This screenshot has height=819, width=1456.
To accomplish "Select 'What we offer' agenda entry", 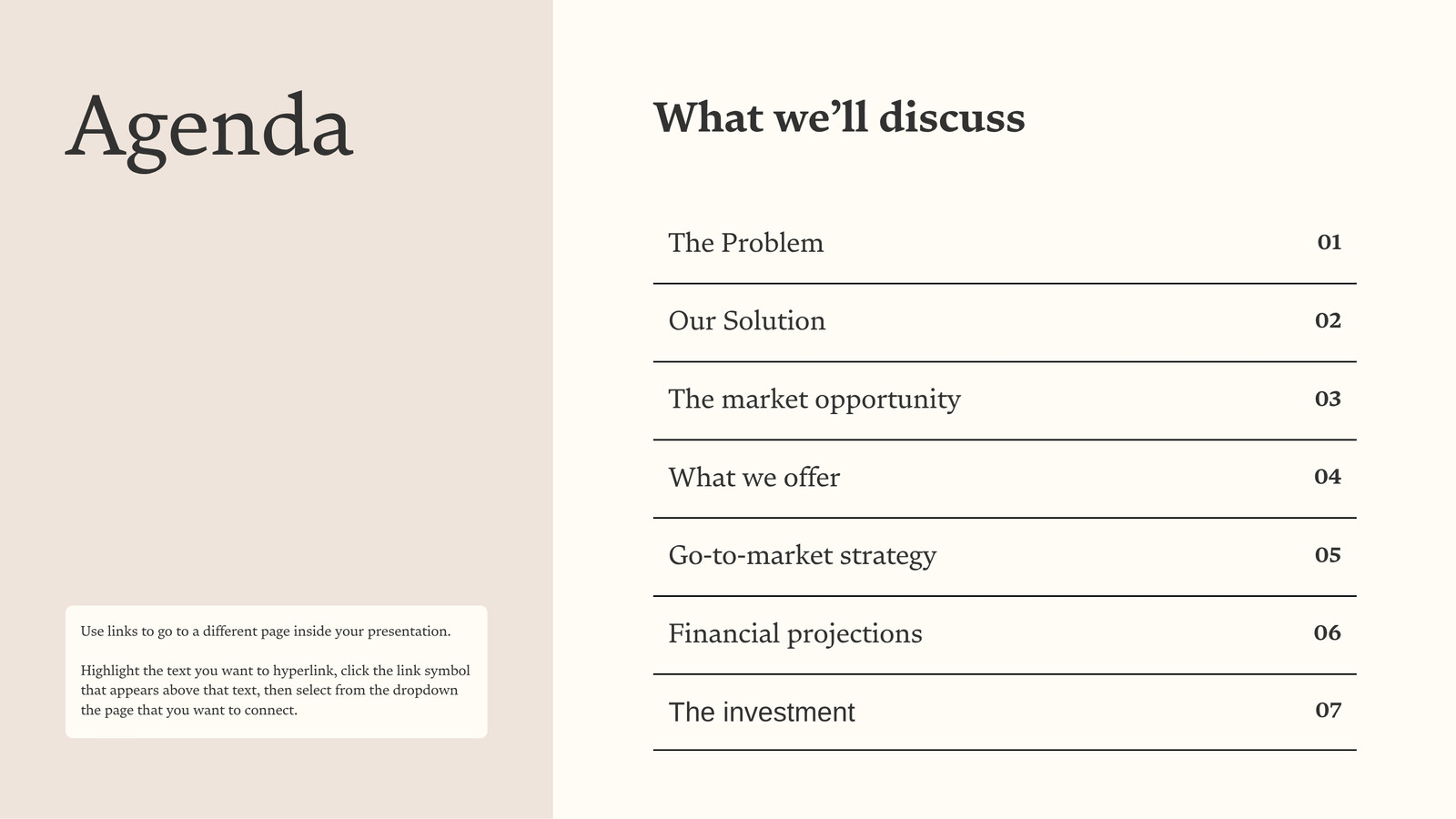I will [754, 478].
